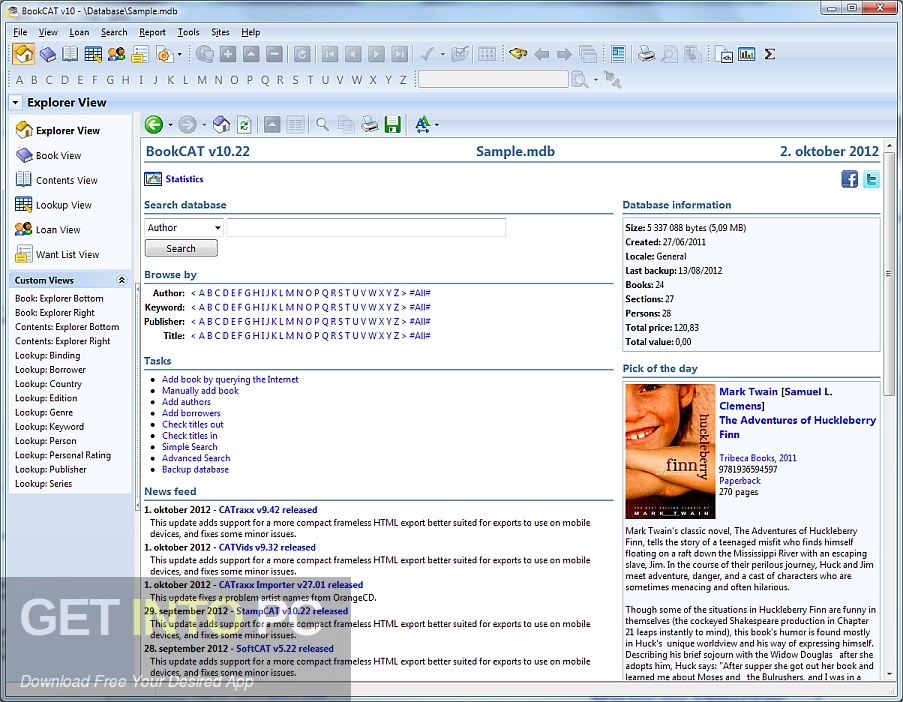Open dropdown arrow beside custom views toolbar icon
Viewport: 903px width, 702px height.
179,55
